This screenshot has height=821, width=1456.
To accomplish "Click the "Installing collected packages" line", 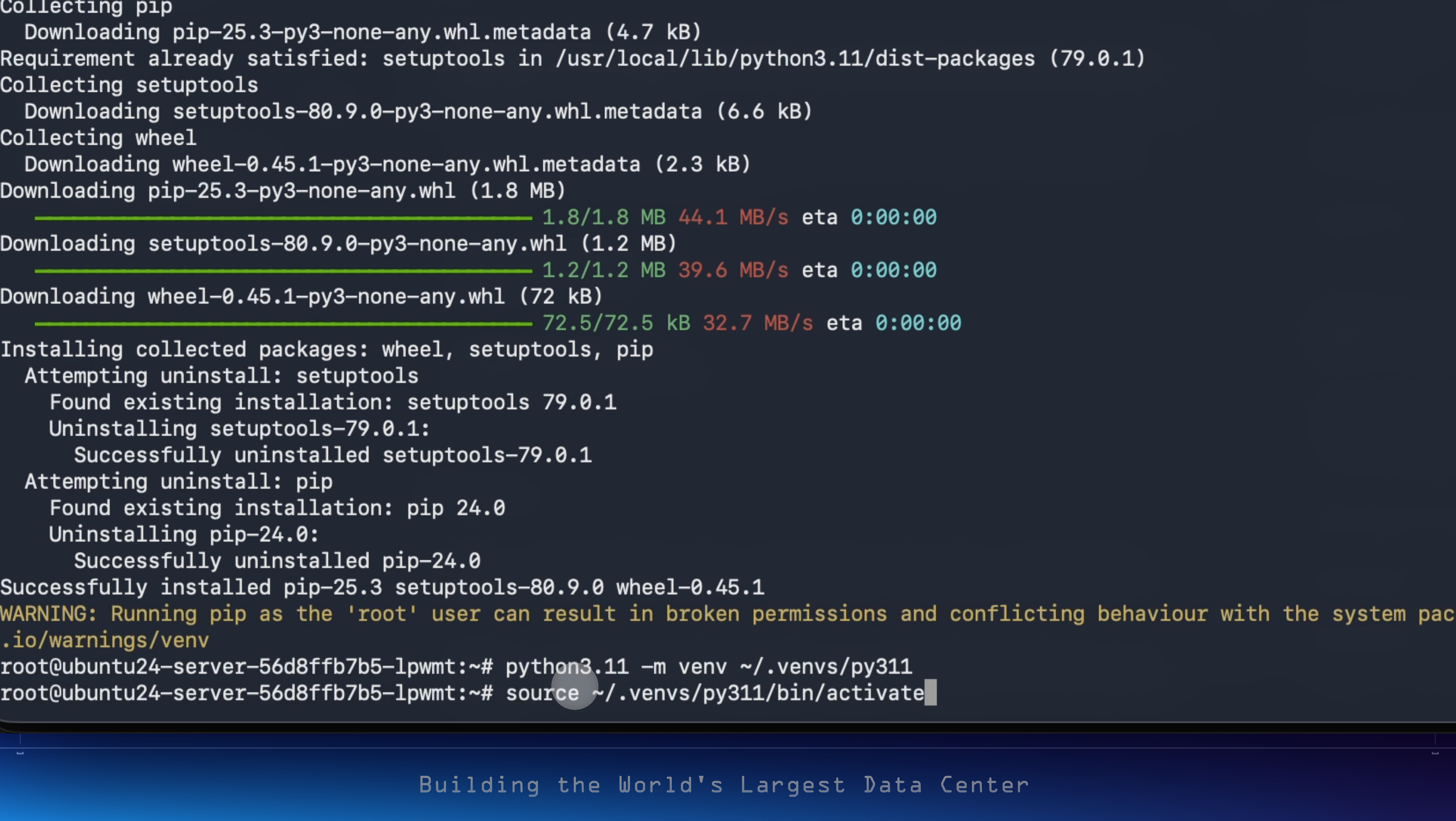I will tap(327, 350).
